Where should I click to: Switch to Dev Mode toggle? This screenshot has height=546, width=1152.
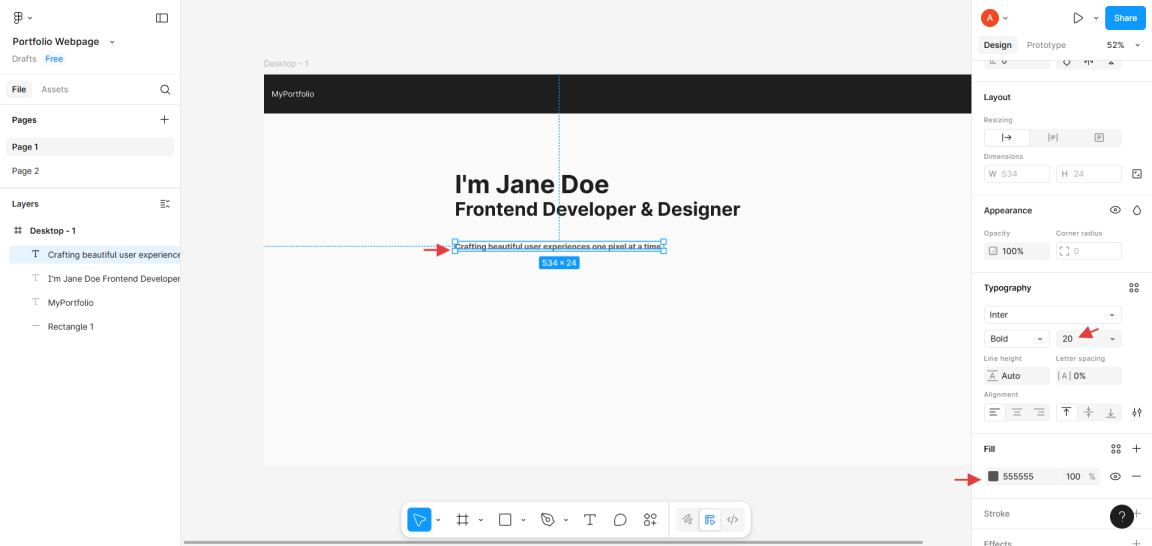click(x=733, y=520)
